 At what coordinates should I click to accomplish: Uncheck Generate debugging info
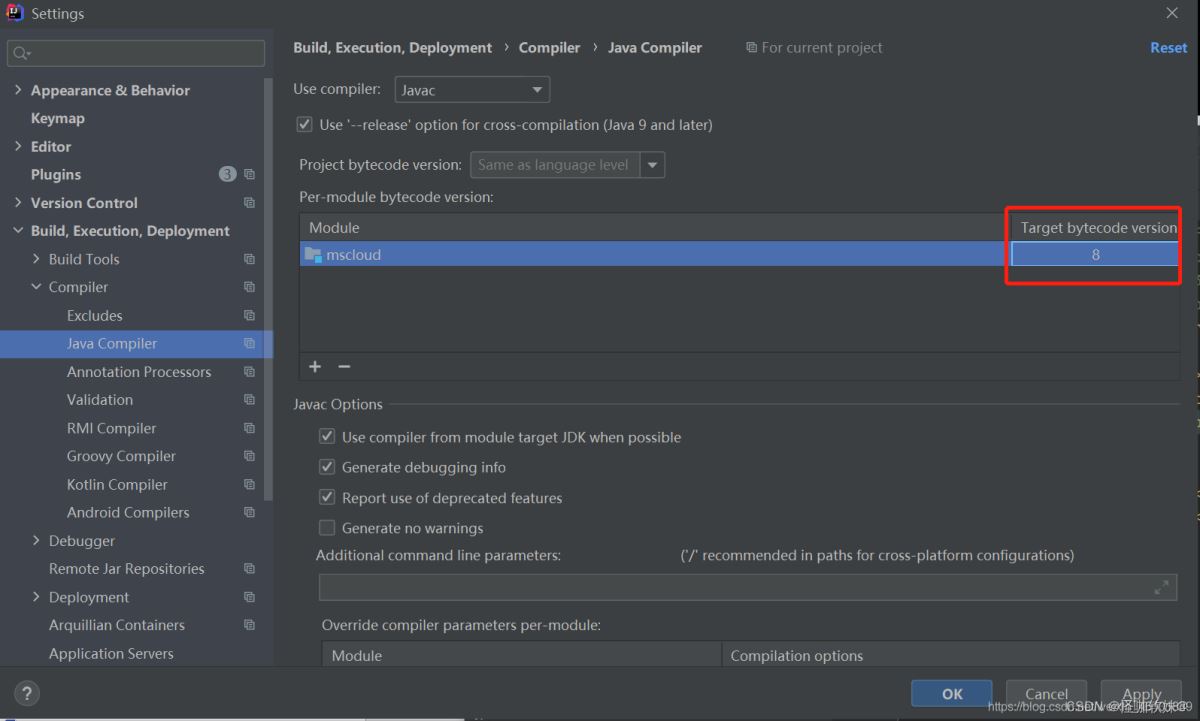(327, 467)
